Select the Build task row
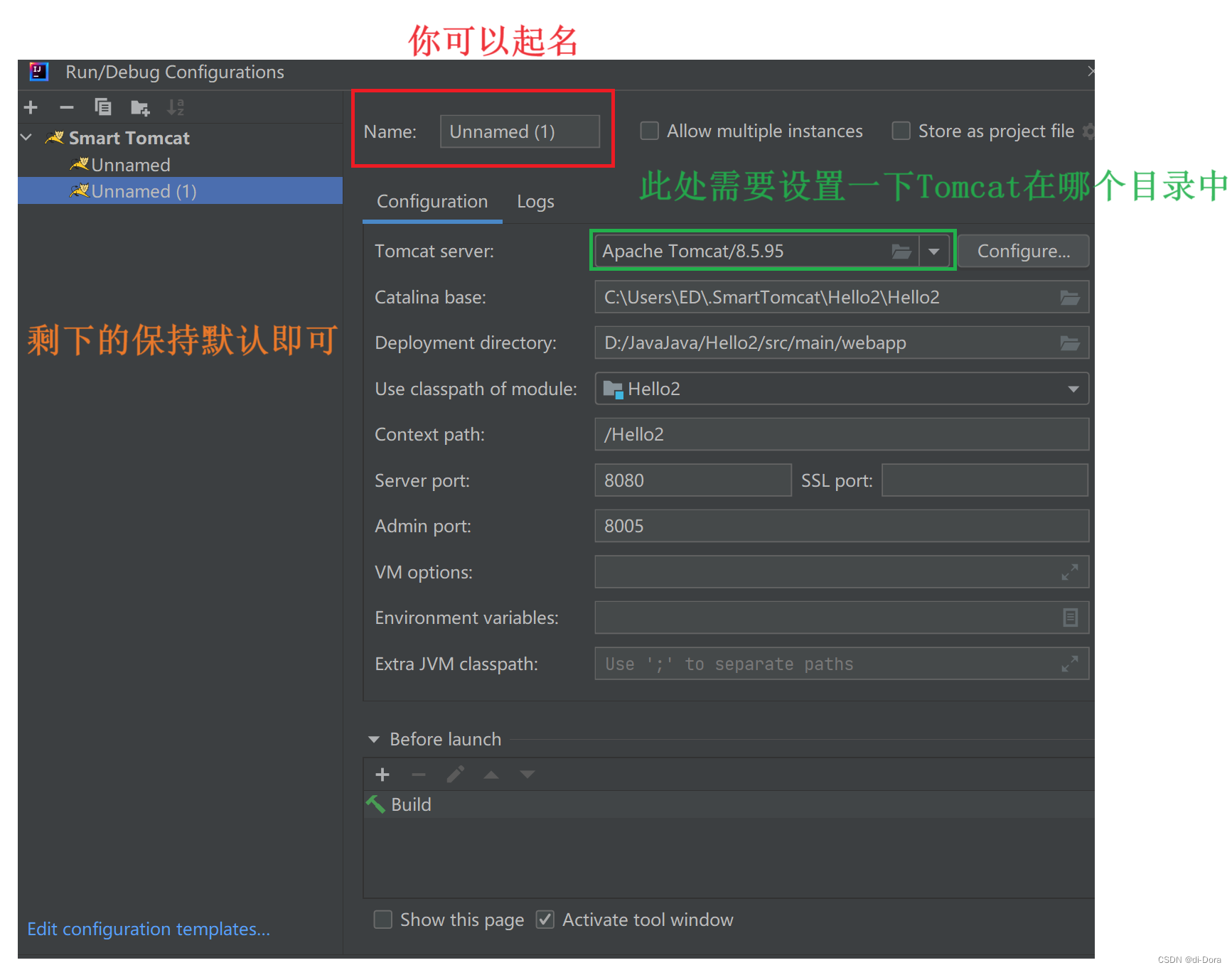 click(x=729, y=804)
